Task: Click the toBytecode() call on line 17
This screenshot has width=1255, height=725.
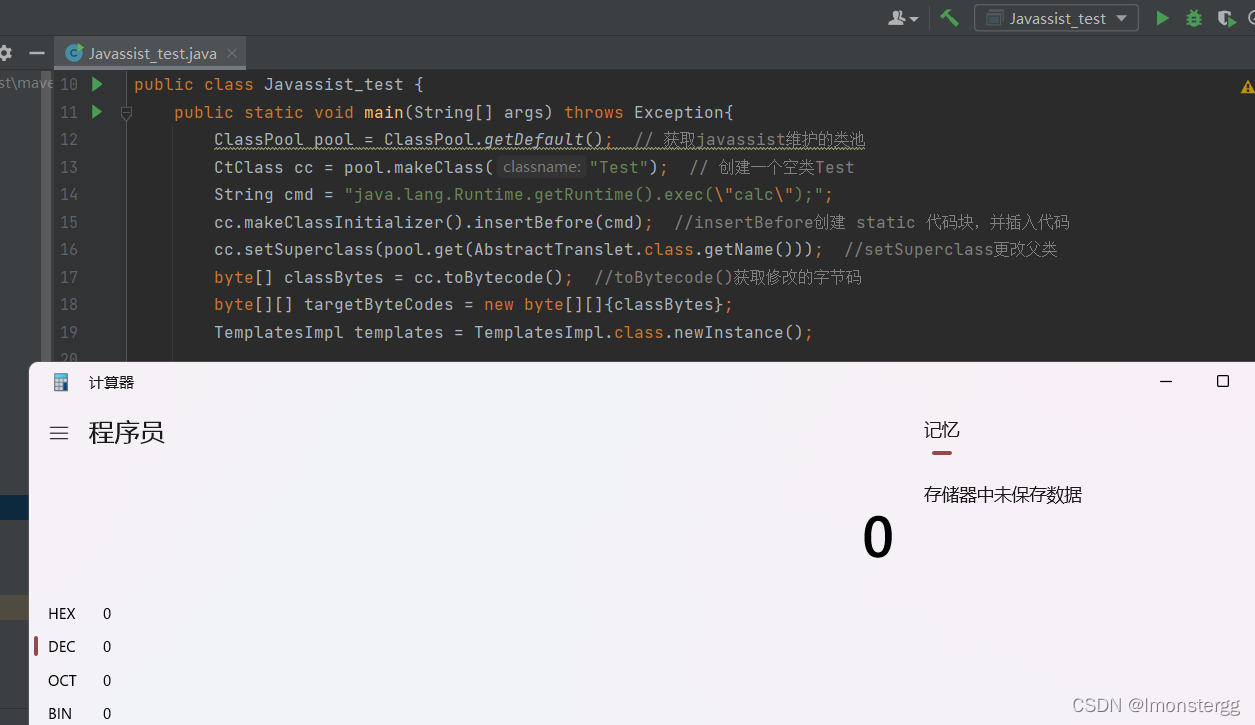Action: (x=508, y=277)
